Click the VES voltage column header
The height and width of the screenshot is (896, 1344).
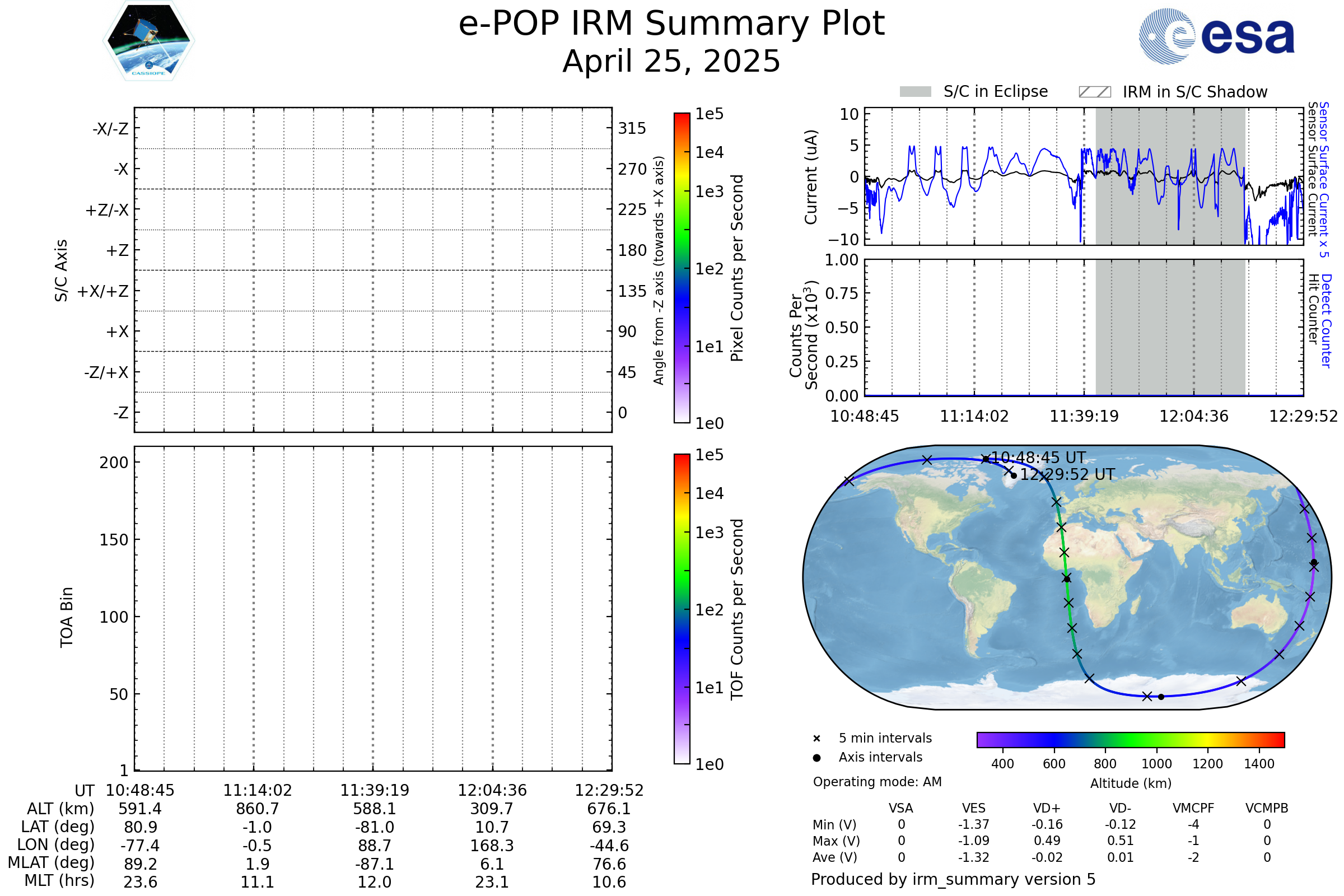coord(973,808)
